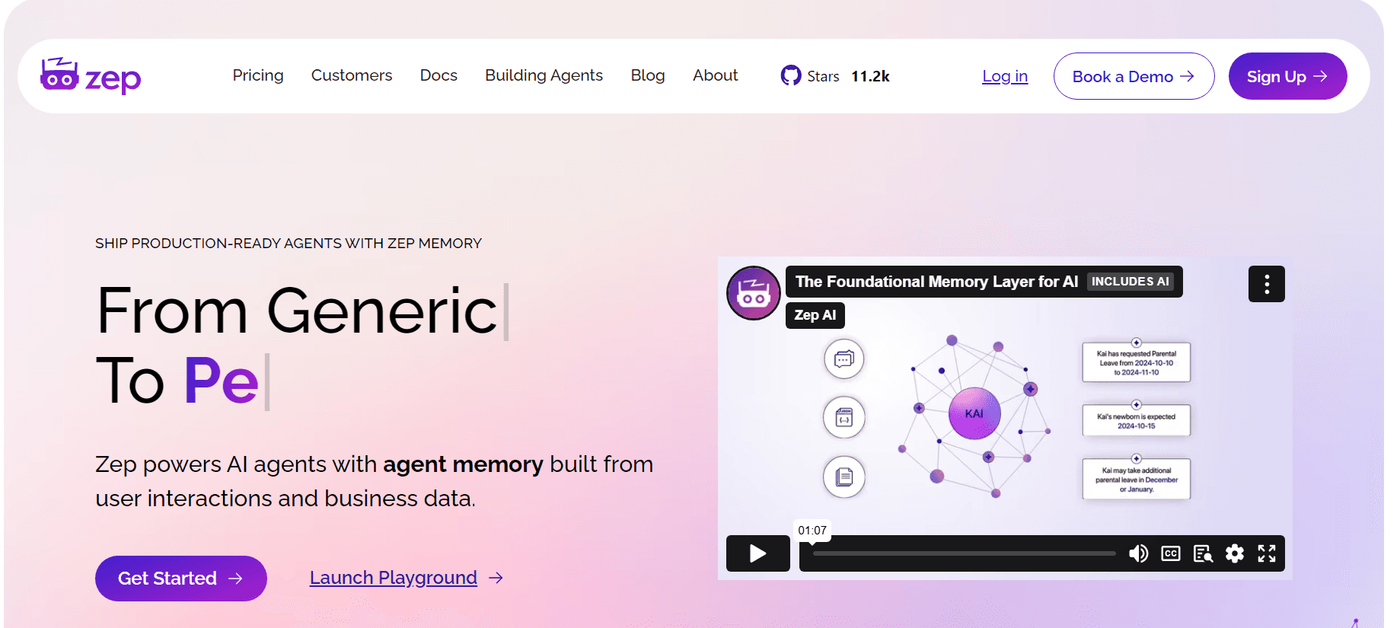The width and height of the screenshot is (1400, 628).
Task: Open the video transcript search
Action: pyautogui.click(x=1202, y=553)
